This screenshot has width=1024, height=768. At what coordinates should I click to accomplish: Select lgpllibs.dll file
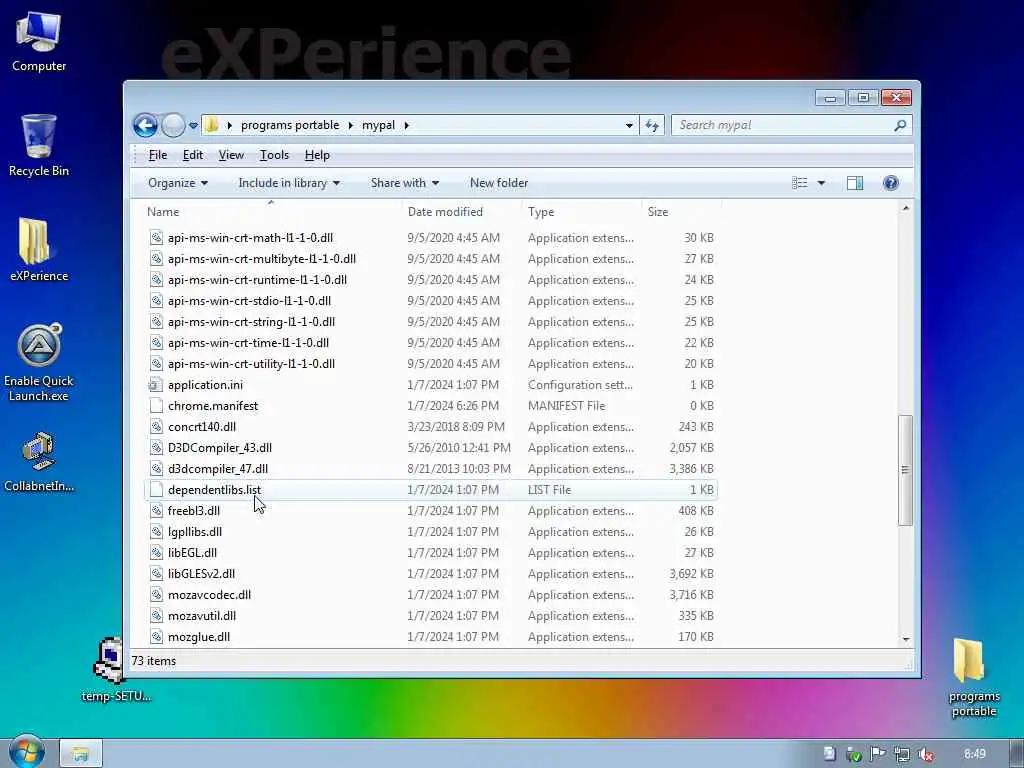(431, 532)
